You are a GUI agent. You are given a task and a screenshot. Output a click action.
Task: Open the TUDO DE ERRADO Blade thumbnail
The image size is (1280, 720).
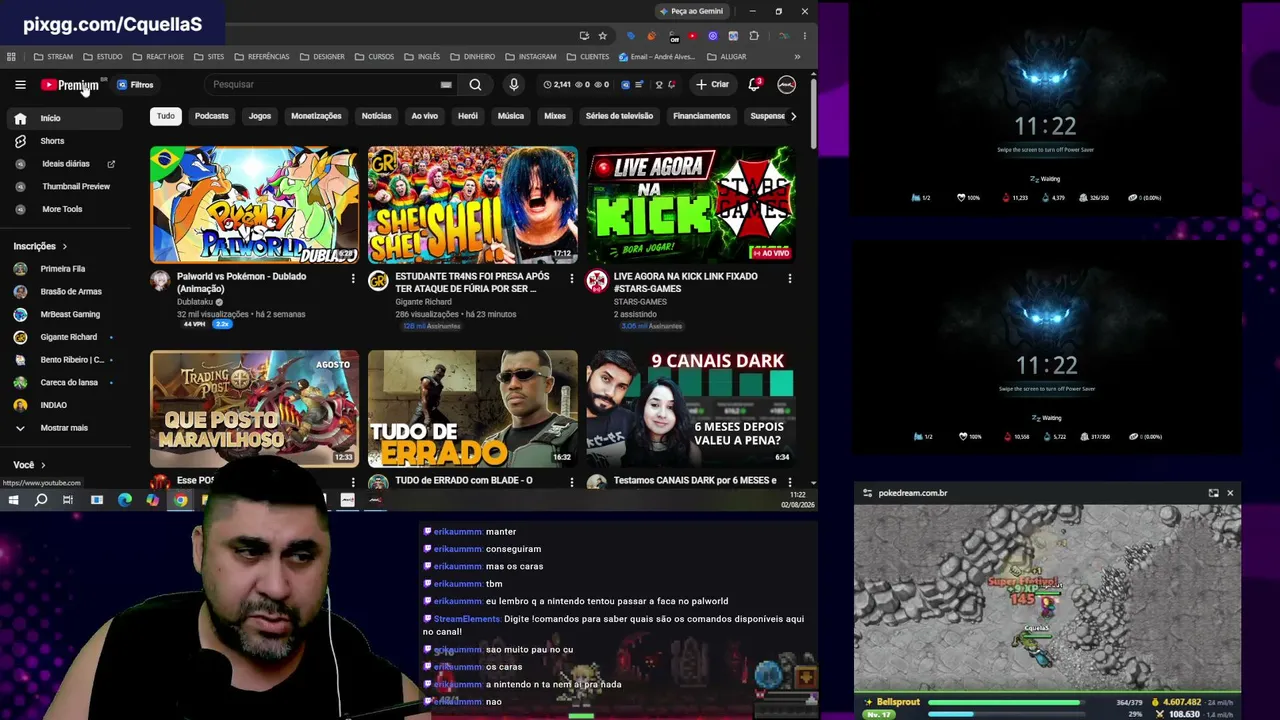473,408
